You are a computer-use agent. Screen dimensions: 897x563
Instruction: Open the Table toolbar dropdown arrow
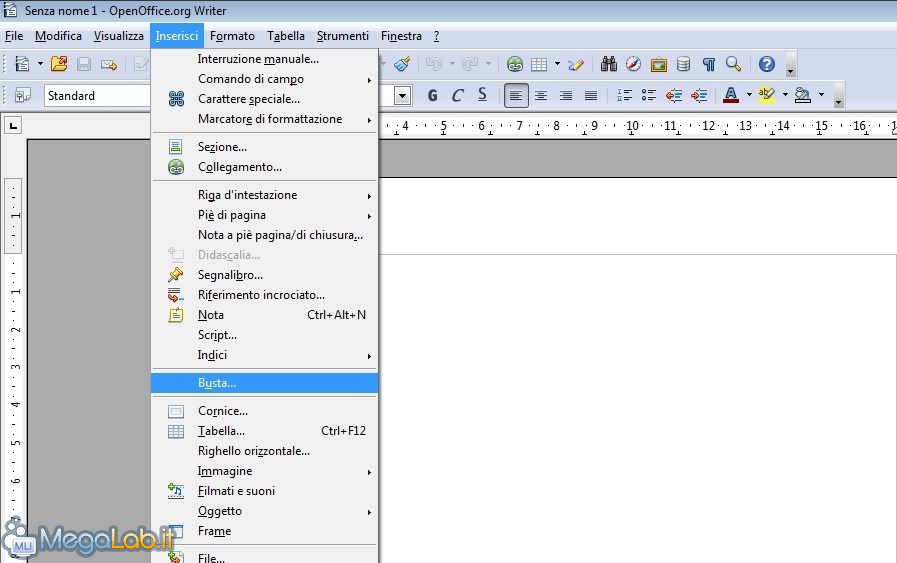557,64
